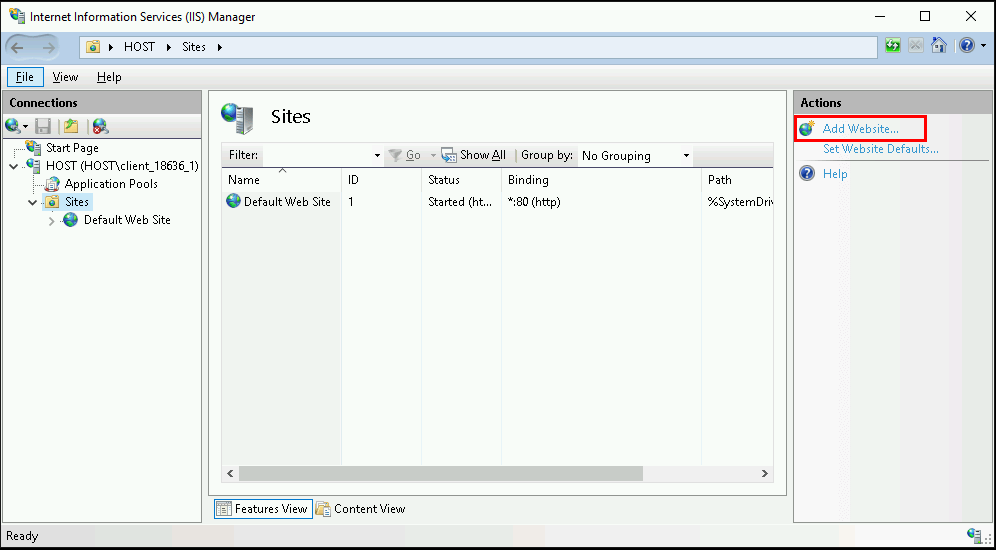Open the Go button dropdown arrow
The height and width of the screenshot is (550, 996).
(433, 156)
